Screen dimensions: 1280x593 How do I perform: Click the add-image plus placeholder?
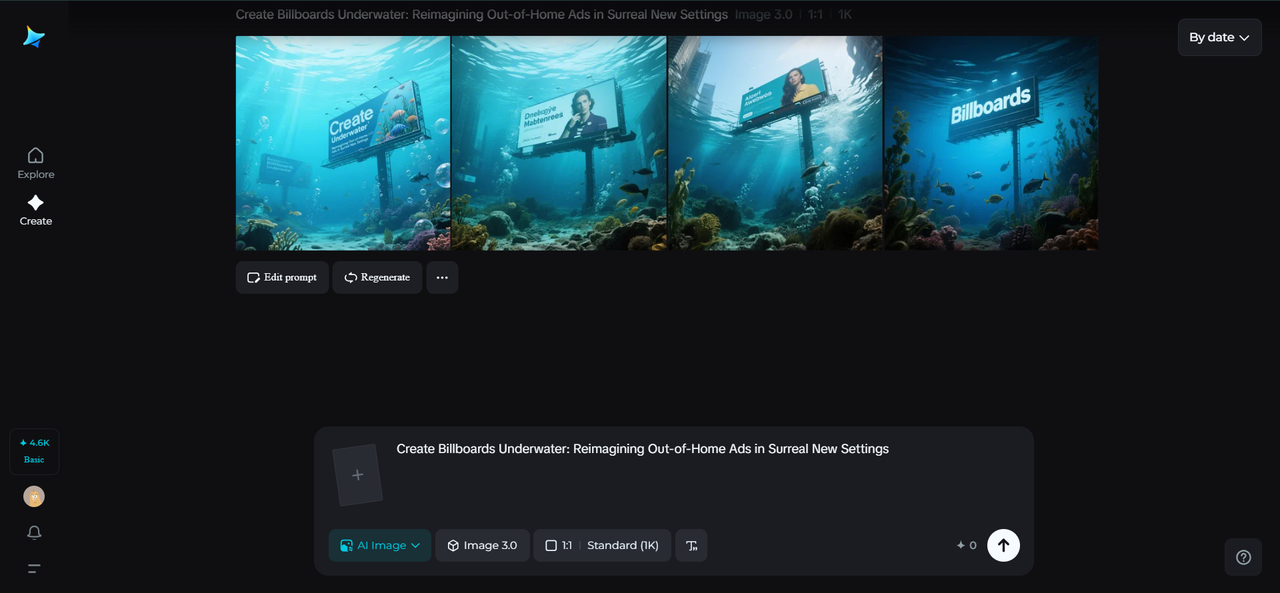[357, 474]
